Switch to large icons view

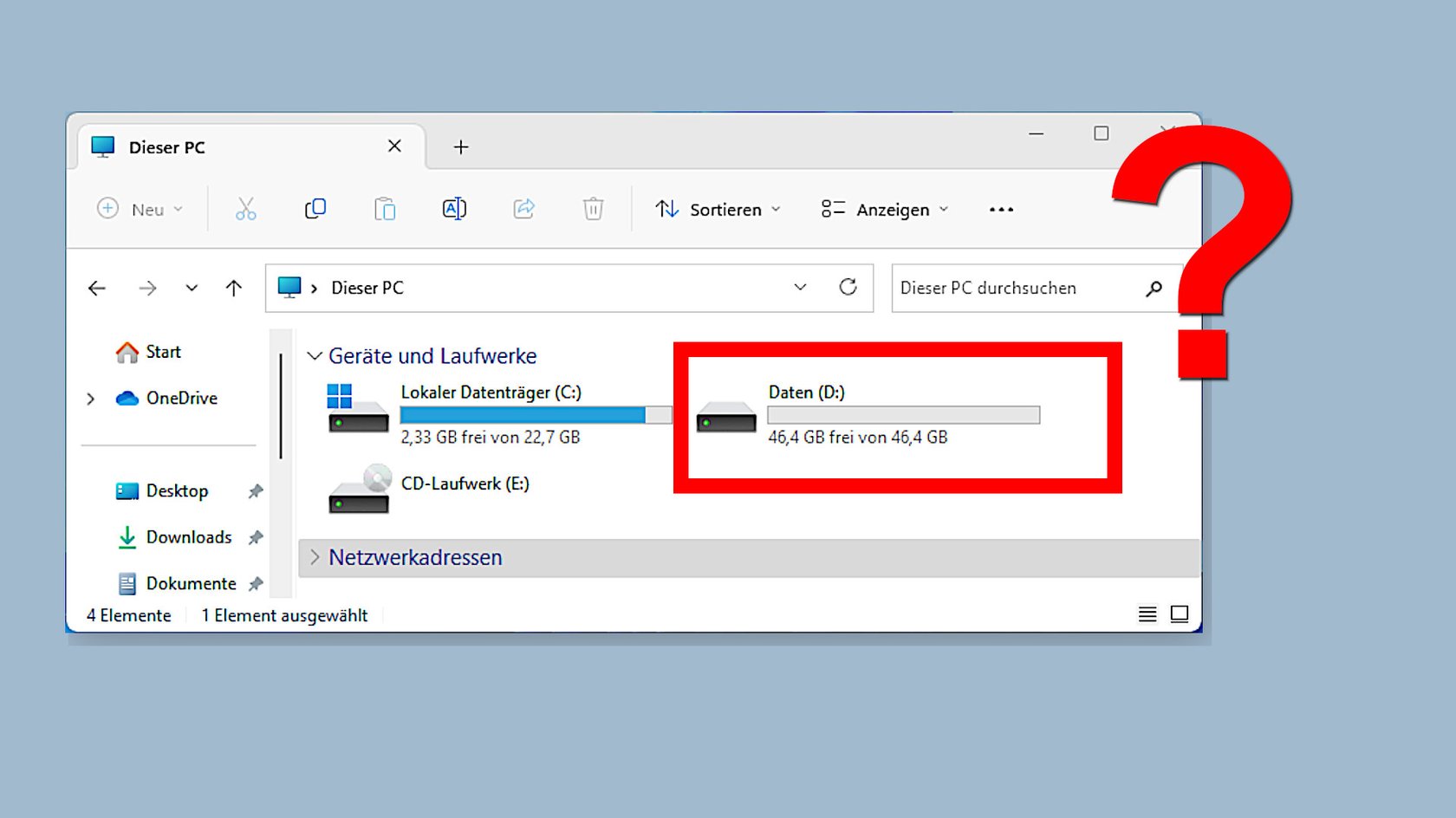click(1180, 614)
